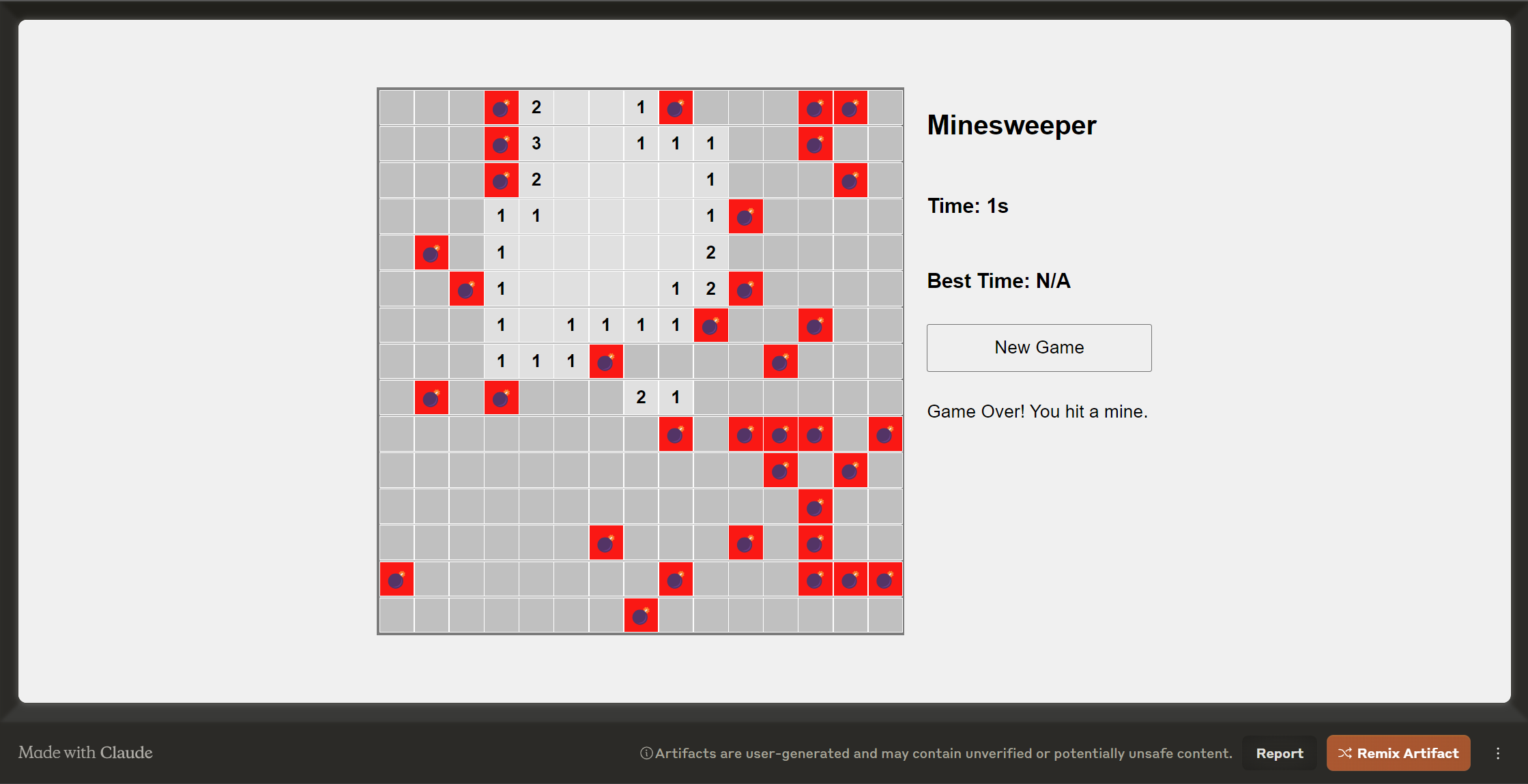Screen dimensions: 1528x784
Task: Click the Minesweeper title text
Action: coord(1010,124)
